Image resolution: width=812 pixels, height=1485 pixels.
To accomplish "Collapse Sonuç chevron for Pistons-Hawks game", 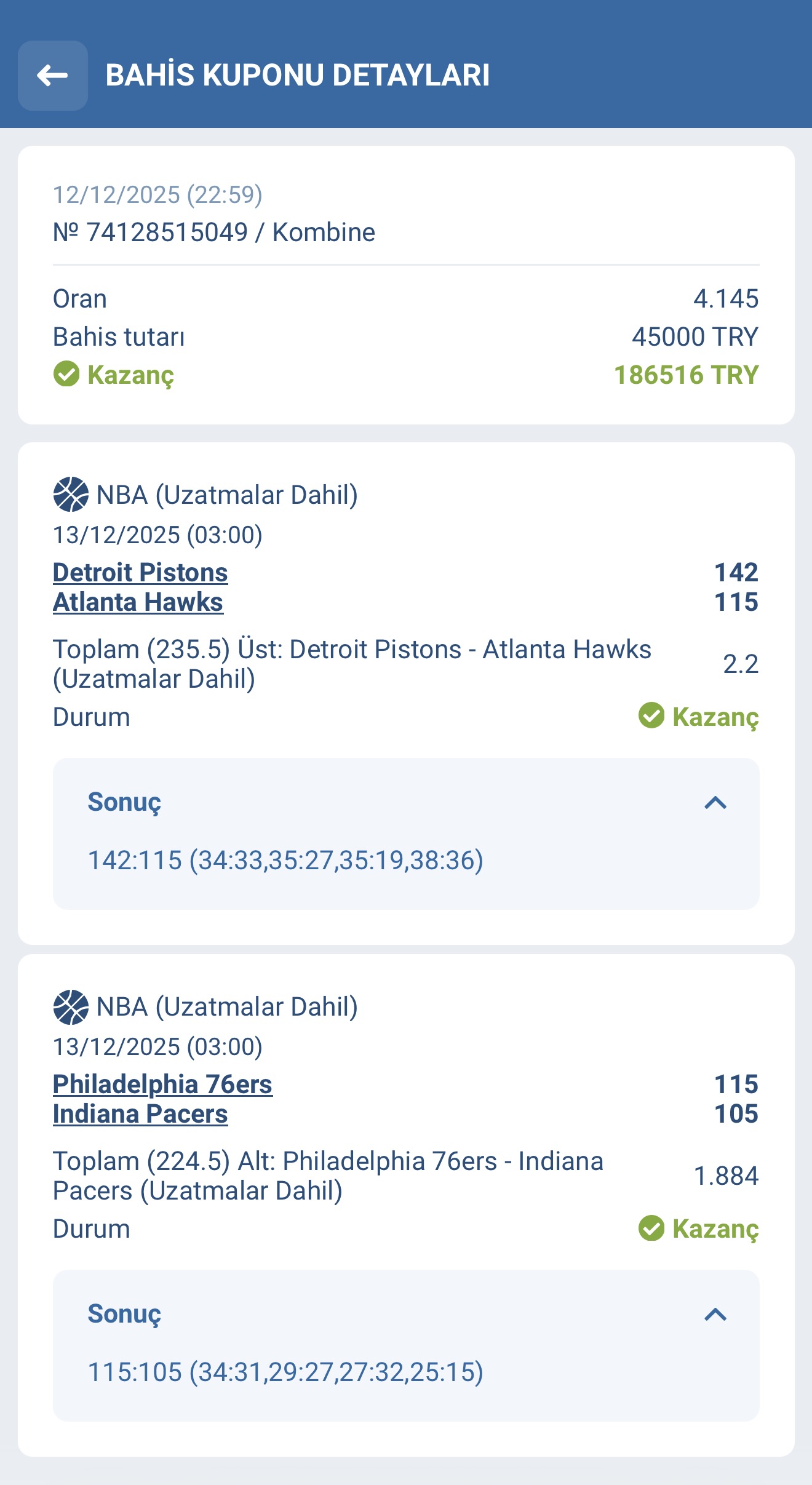I will coord(715,803).
